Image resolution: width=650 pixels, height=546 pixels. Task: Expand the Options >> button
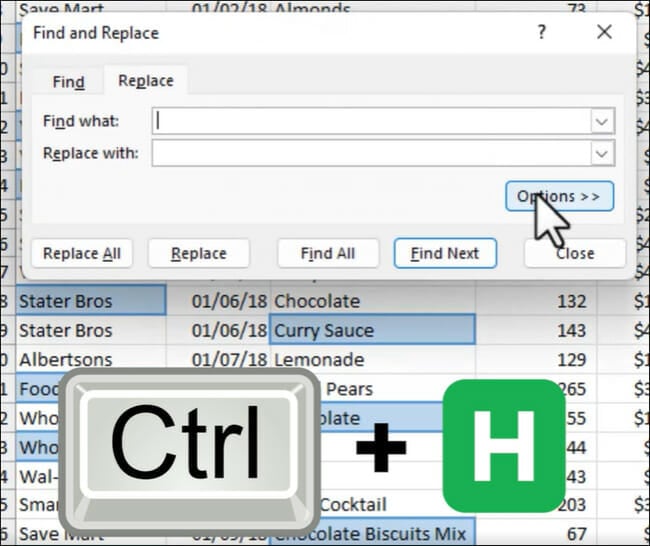pos(558,196)
